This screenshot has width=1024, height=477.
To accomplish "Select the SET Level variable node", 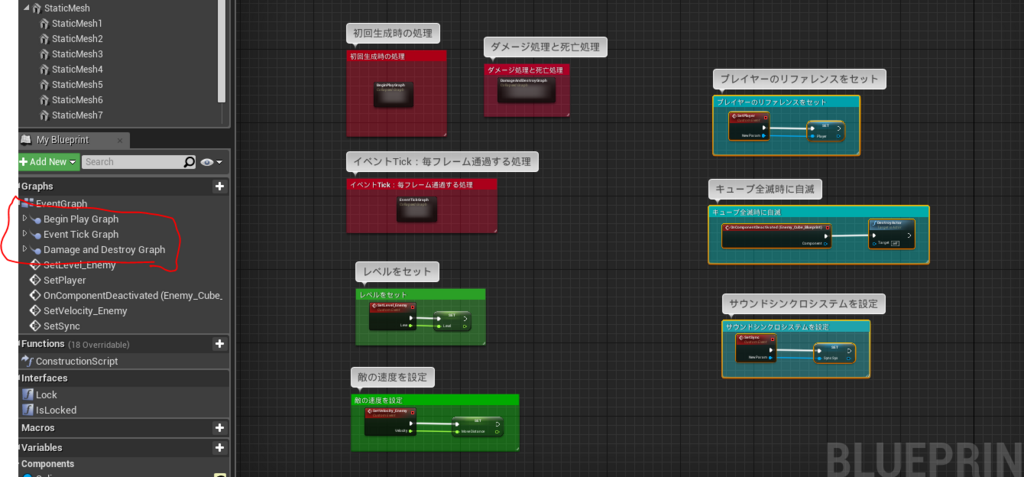I will (451, 320).
